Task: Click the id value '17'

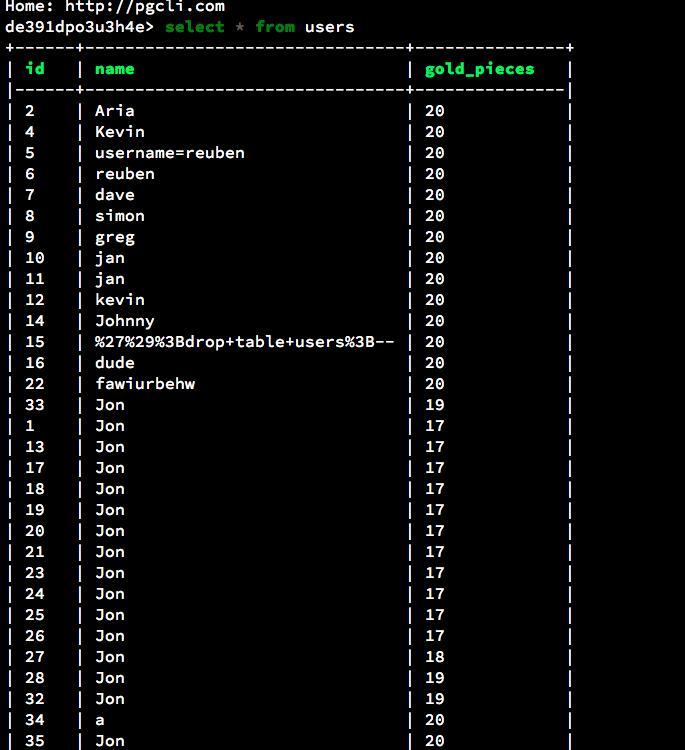Action: pos(35,468)
